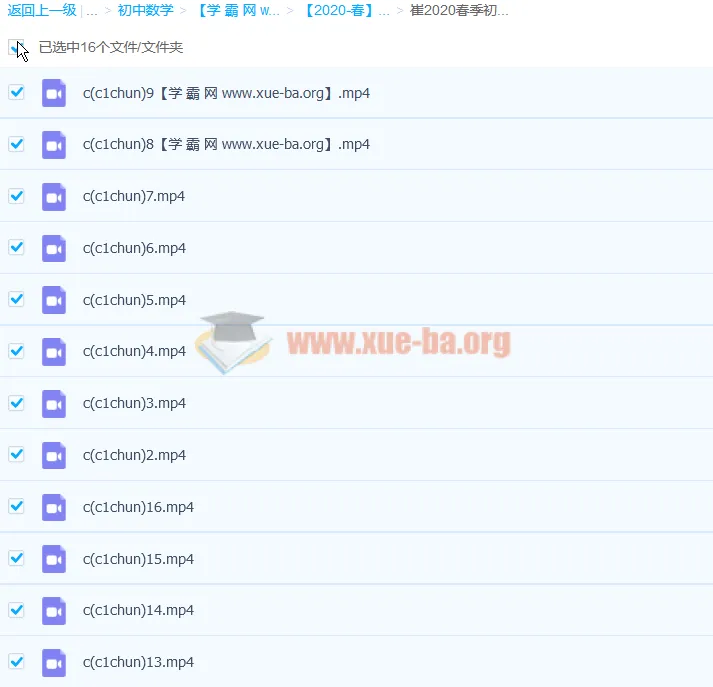Uncheck the checkbox for c(c1chun)4.mp4
The width and height of the screenshot is (713, 687).
16,351
